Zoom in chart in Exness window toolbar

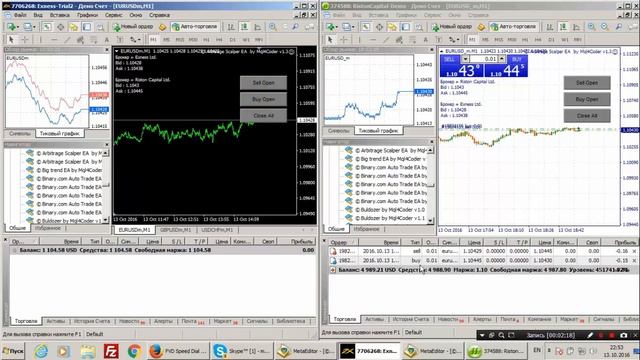(x=272, y=27)
